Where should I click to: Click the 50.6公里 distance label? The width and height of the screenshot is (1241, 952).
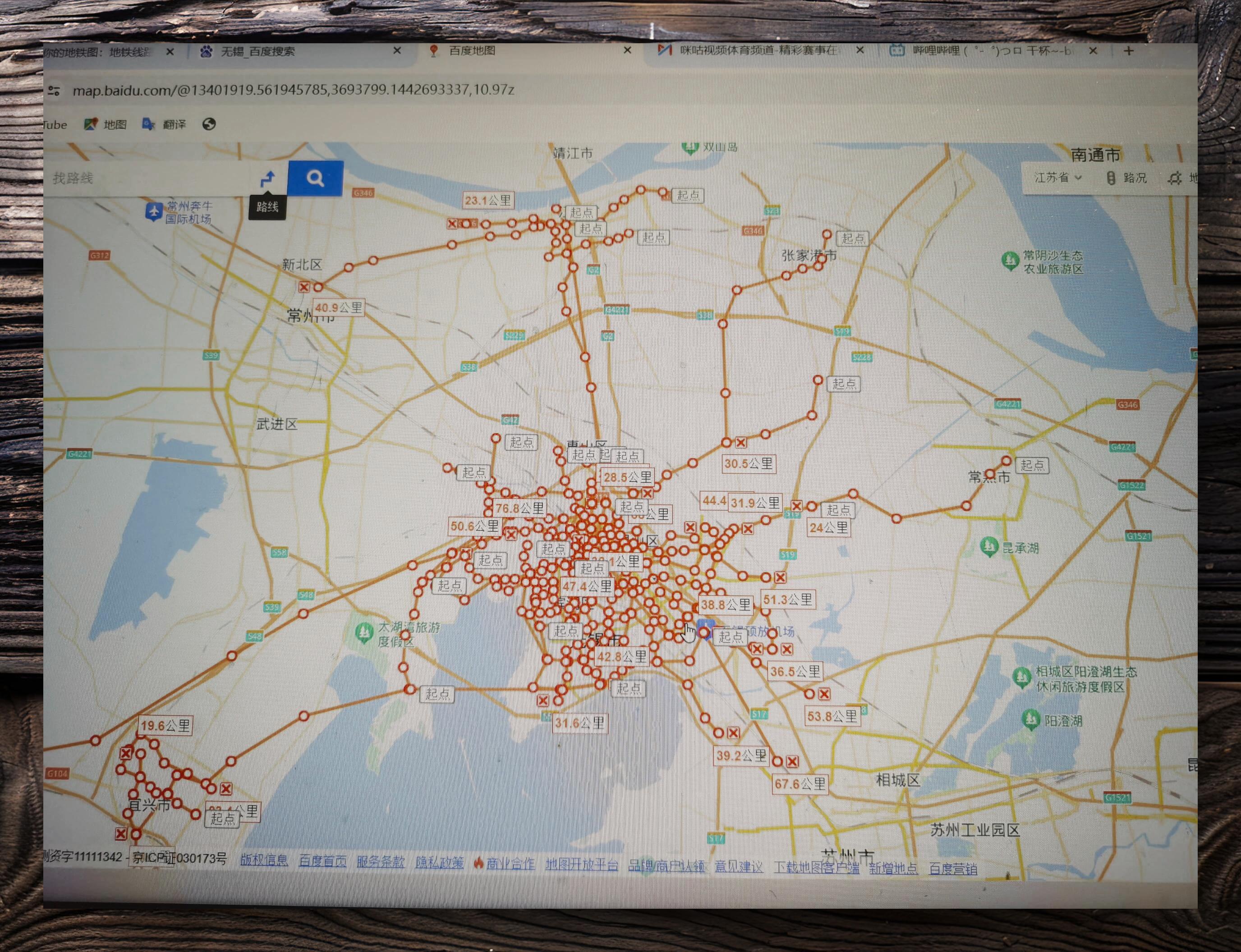pyautogui.click(x=474, y=526)
